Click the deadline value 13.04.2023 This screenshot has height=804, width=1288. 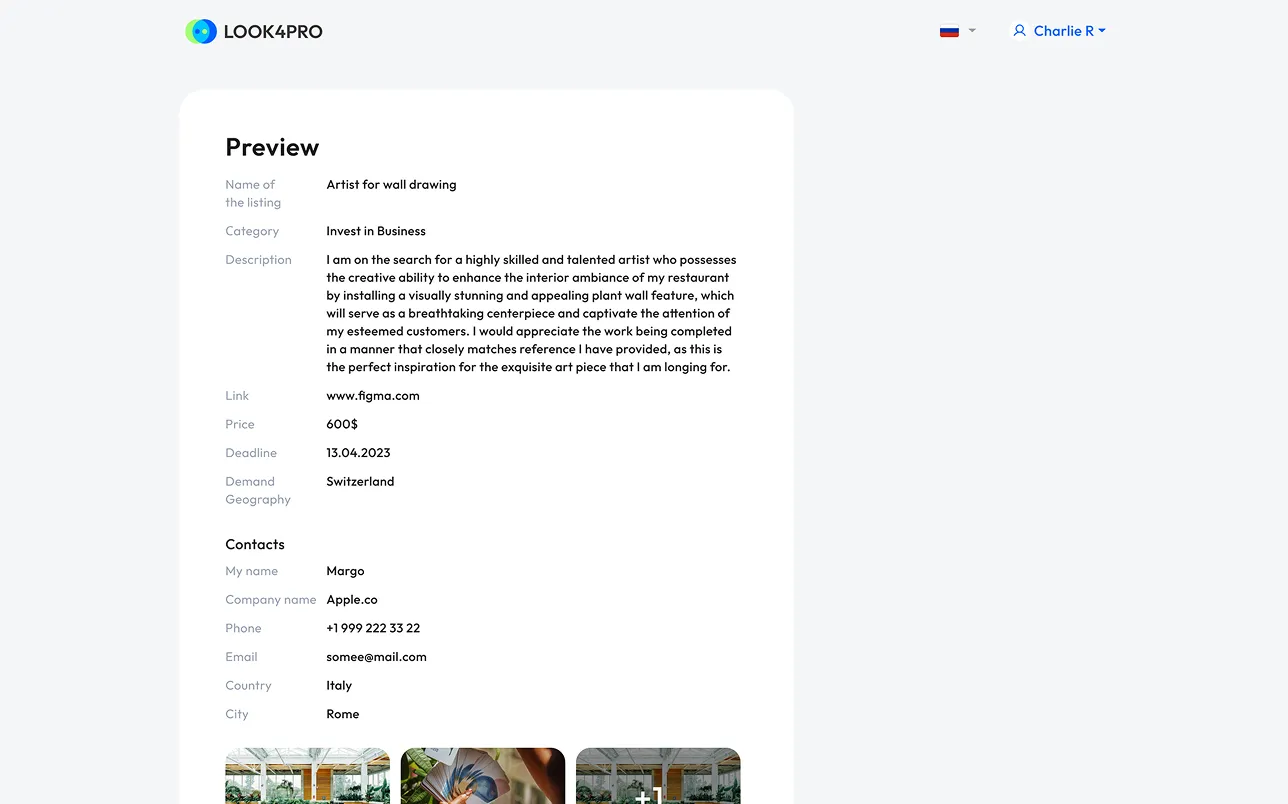pyautogui.click(x=358, y=453)
